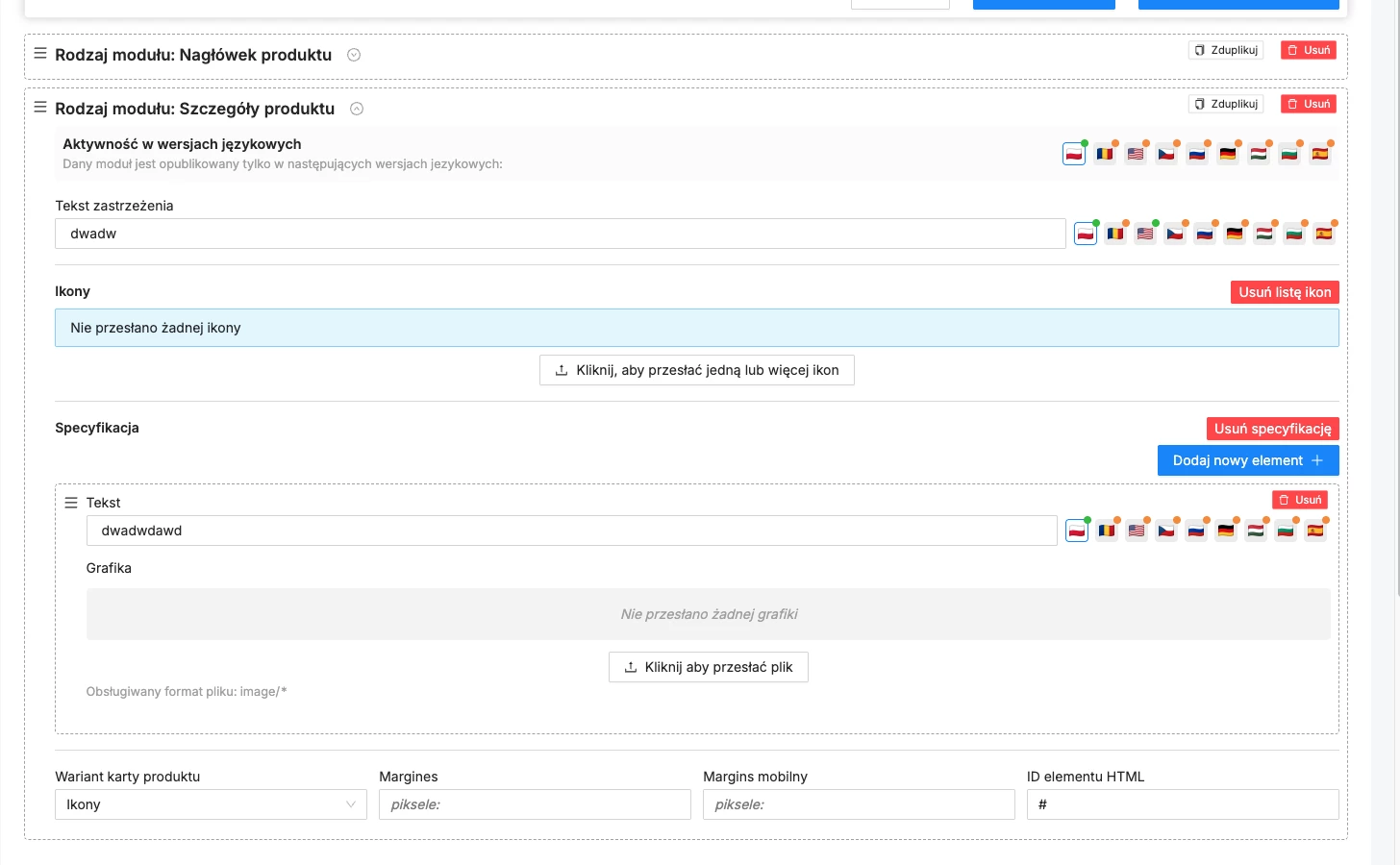
Task: Open the Wariant karty produktu dropdown
Action: coord(211,804)
